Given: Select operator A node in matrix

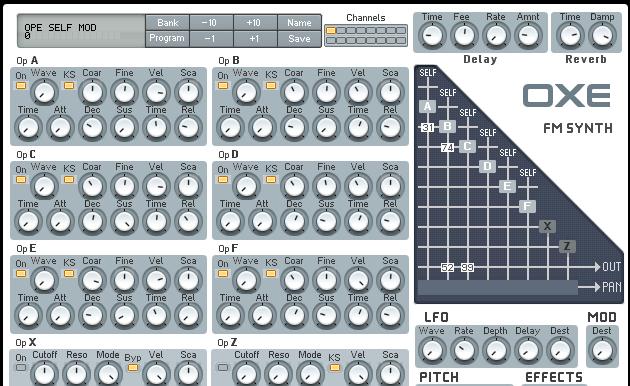Looking at the screenshot, I should click(428, 106).
